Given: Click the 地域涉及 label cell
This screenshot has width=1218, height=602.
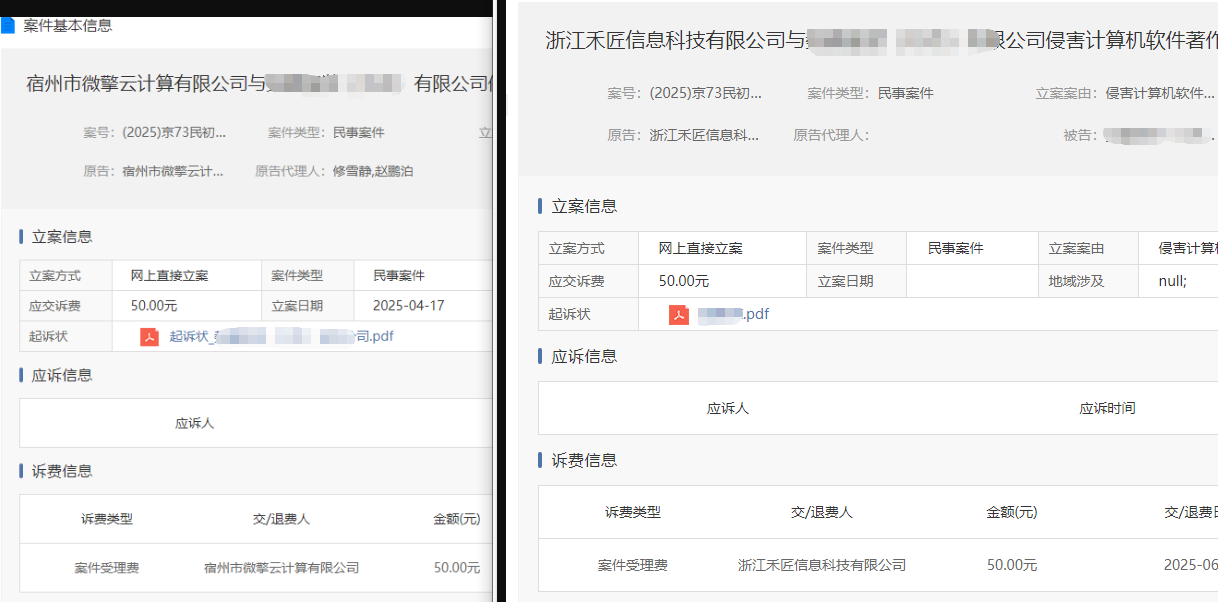Looking at the screenshot, I should pos(1088,281).
